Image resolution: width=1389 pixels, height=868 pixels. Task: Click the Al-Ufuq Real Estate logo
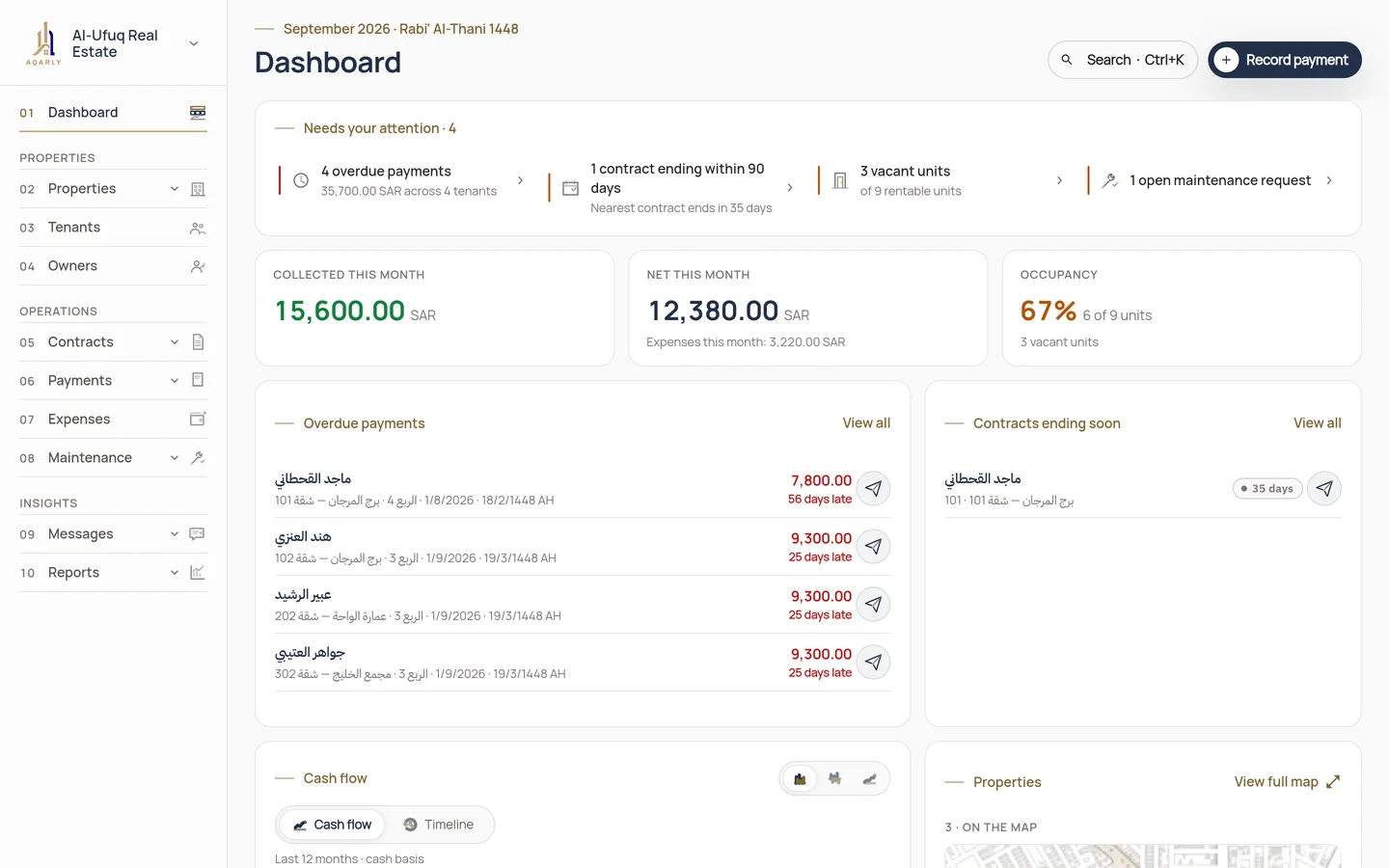coord(43,43)
